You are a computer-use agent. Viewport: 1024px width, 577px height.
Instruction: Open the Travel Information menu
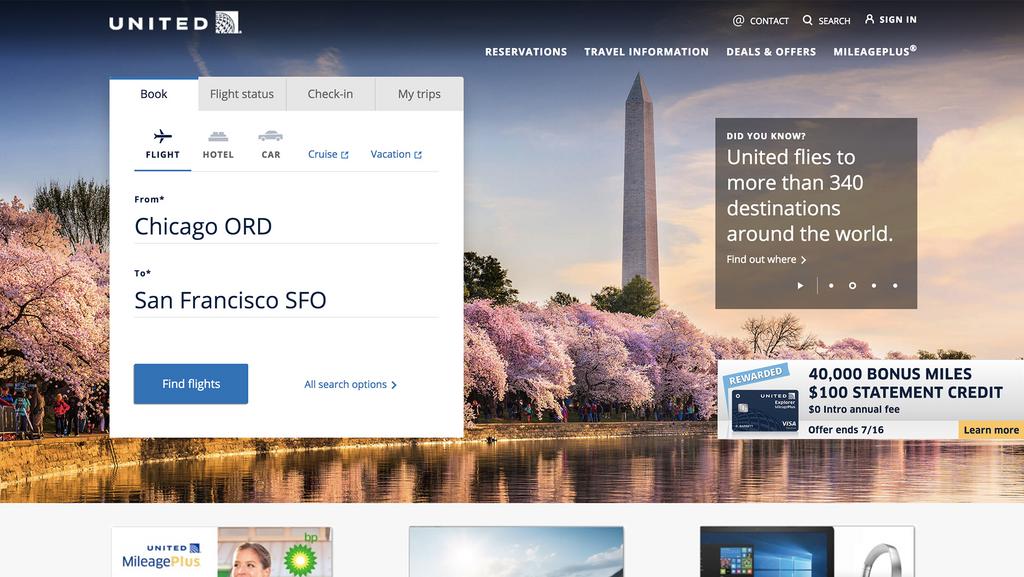[x=646, y=52]
